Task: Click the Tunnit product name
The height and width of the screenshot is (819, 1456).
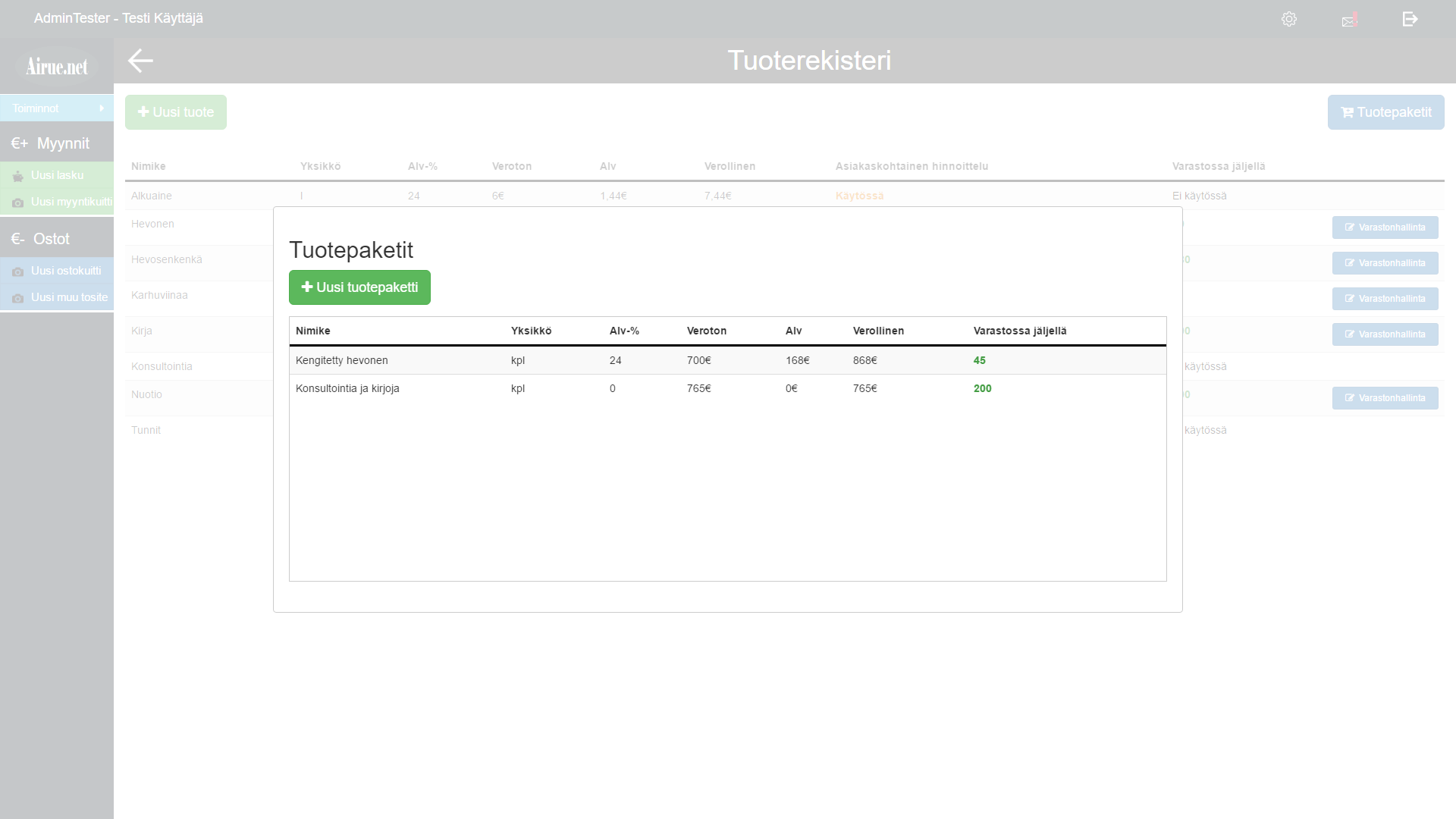Action: point(146,430)
